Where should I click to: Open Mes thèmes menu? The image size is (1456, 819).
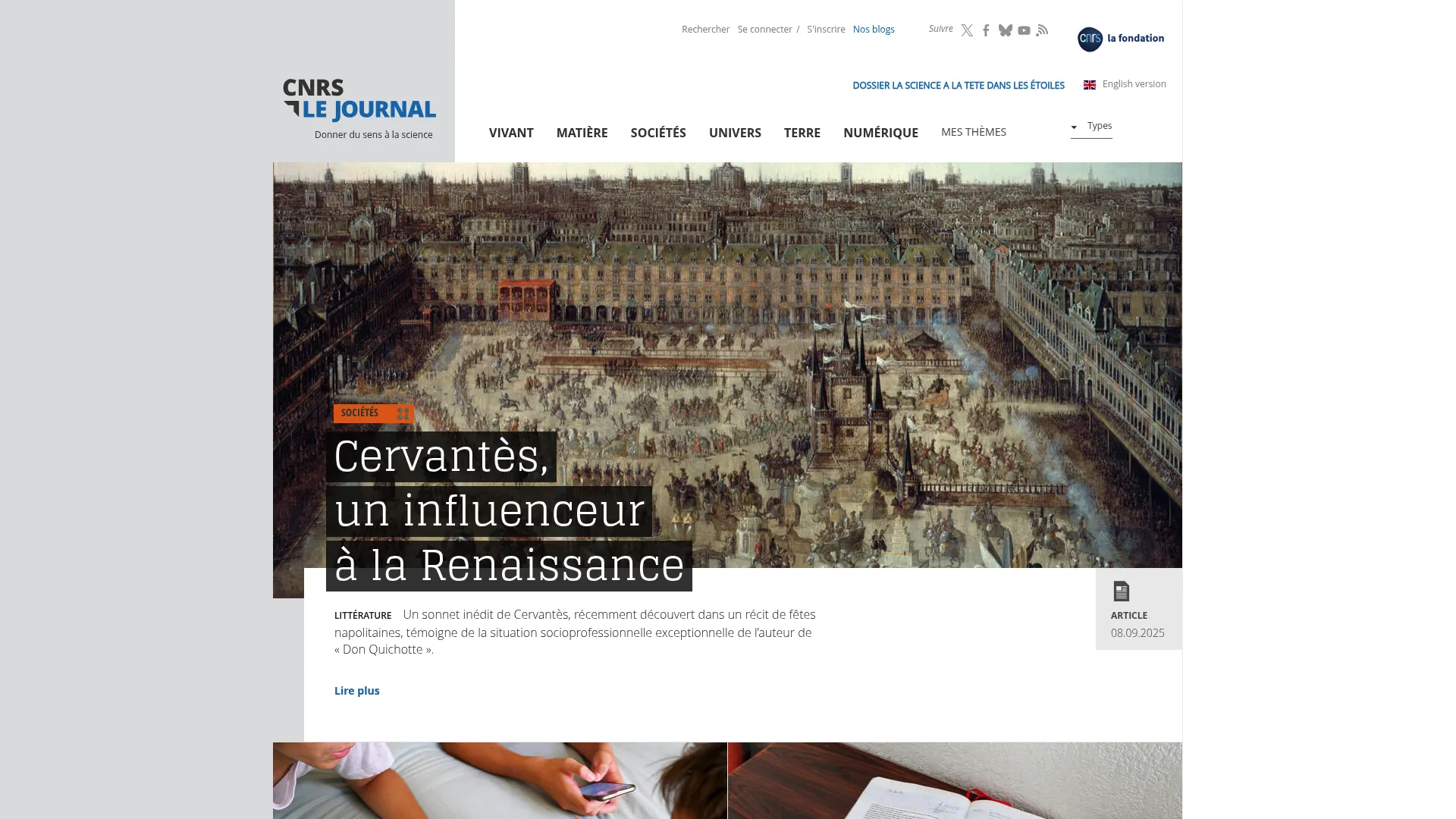974,132
